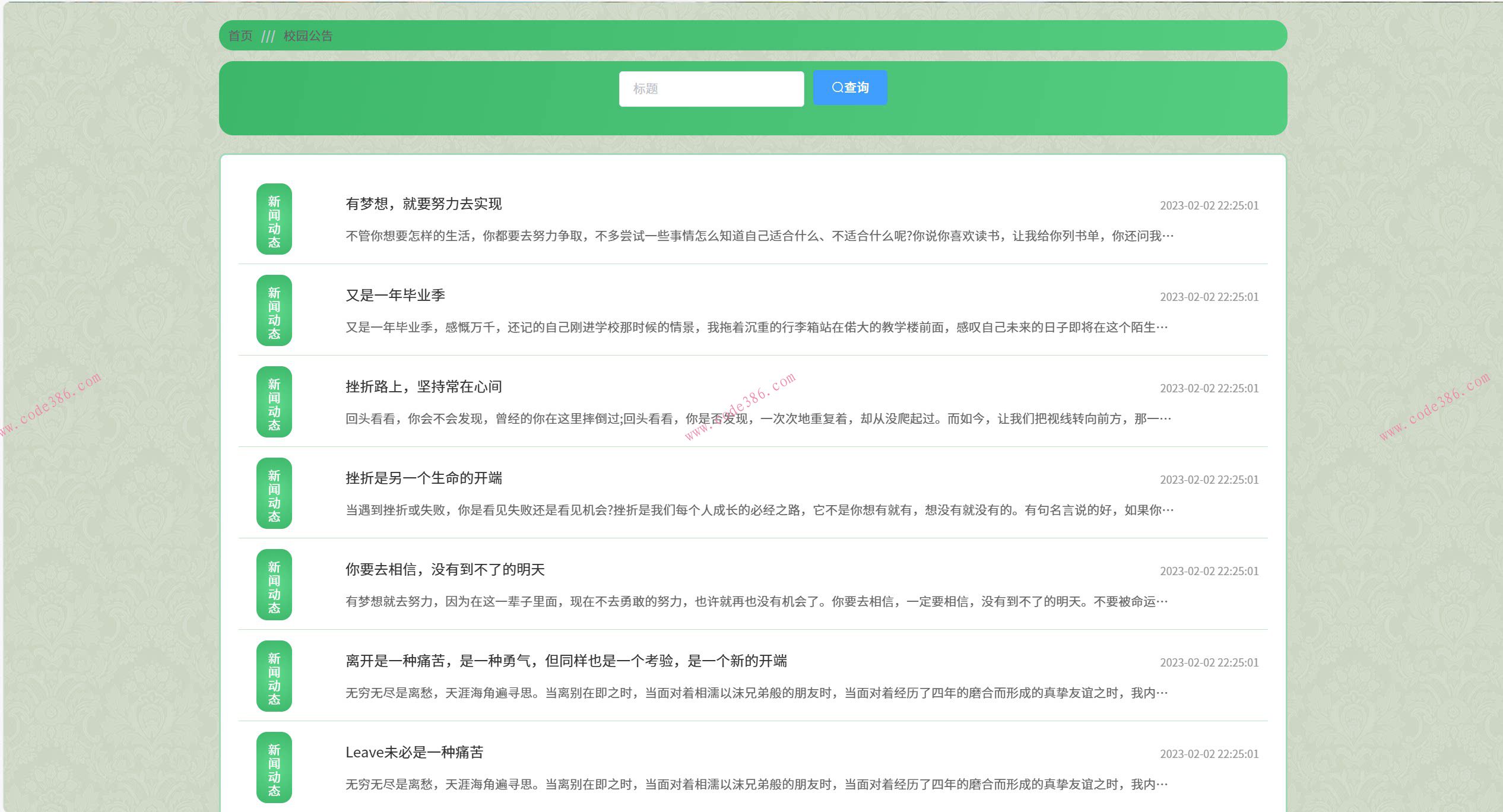The width and height of the screenshot is (1503, 812).
Task: Click the 新闻动态 badge beside 有梦想，就要努力去实现
Action: tap(274, 220)
